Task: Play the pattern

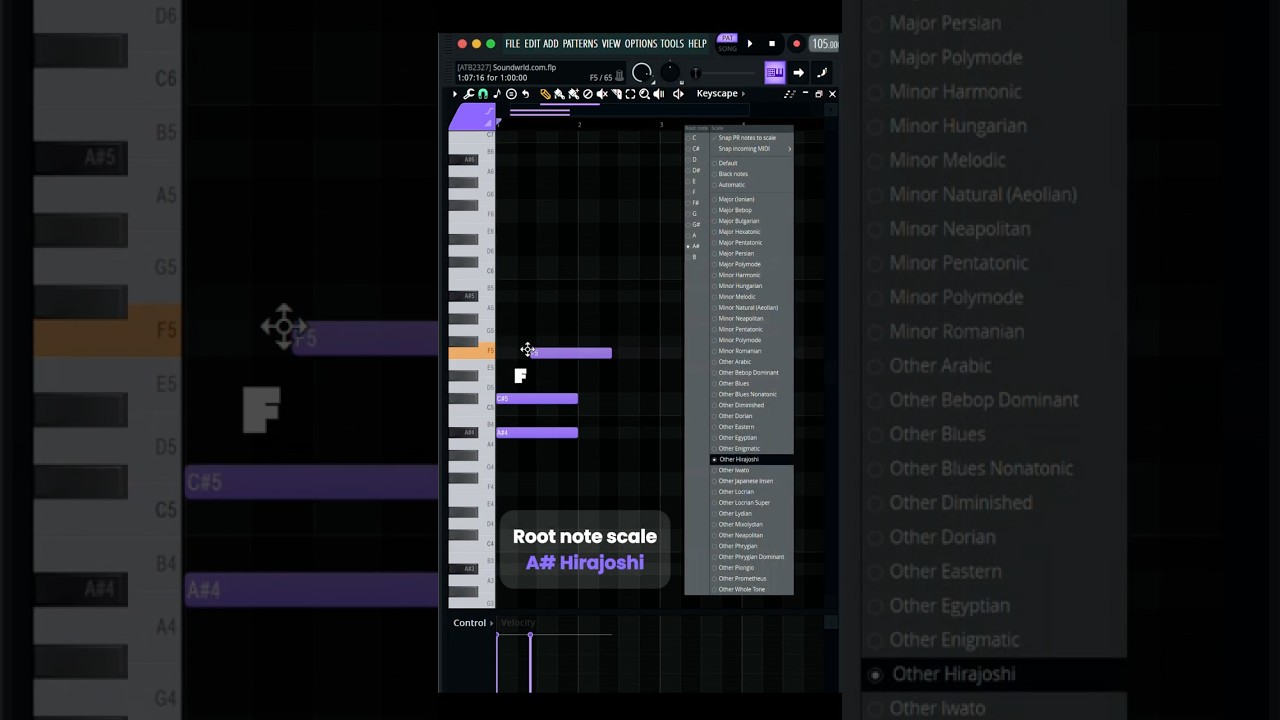Action: 750,44
